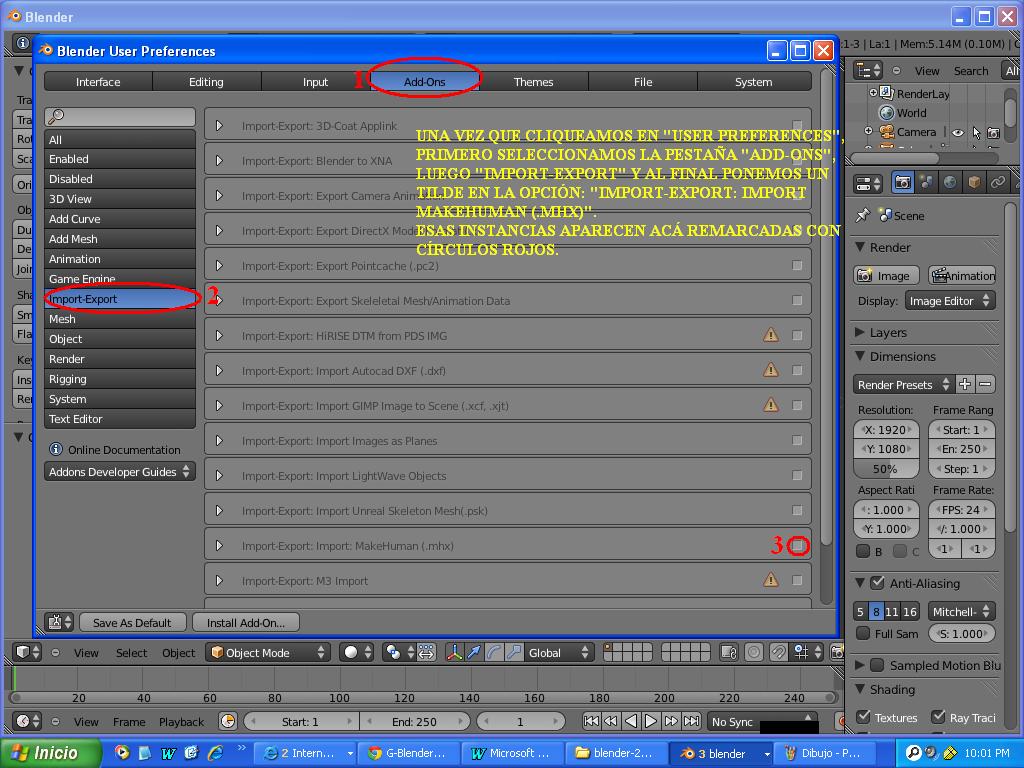Open the timeline editor type clock icon
Viewport: 1024px width, 768px height.
pyautogui.click(x=27, y=722)
